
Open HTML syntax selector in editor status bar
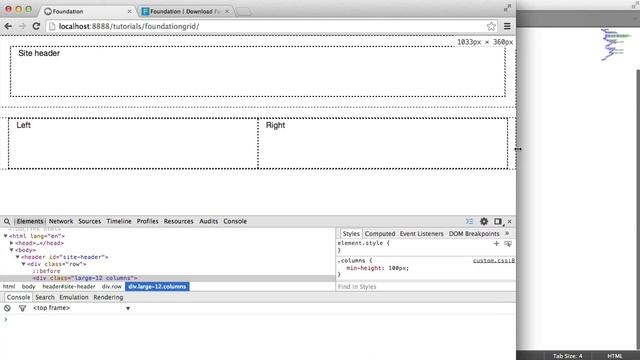[615, 356]
